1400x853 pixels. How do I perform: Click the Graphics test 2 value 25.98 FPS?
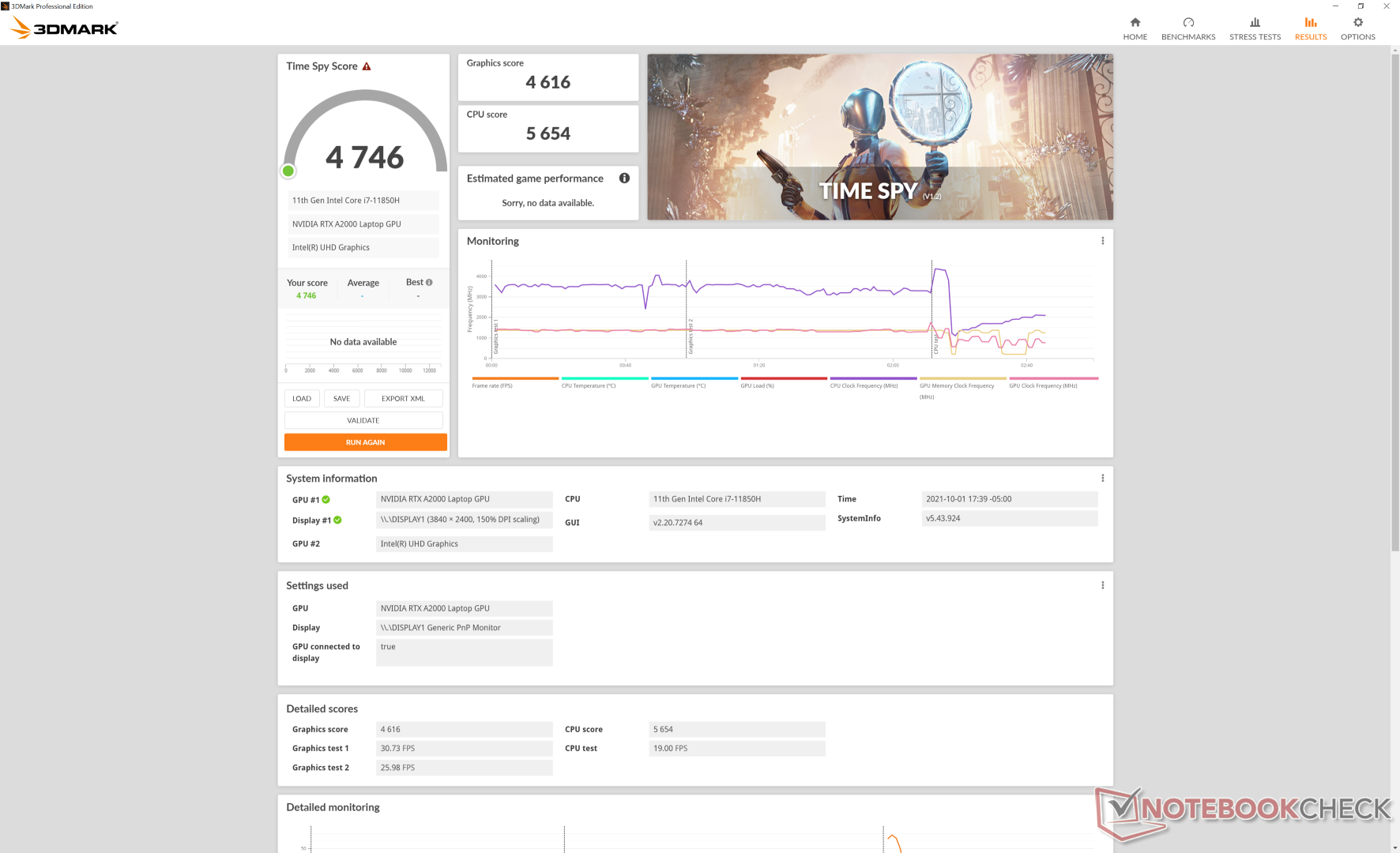(x=465, y=768)
